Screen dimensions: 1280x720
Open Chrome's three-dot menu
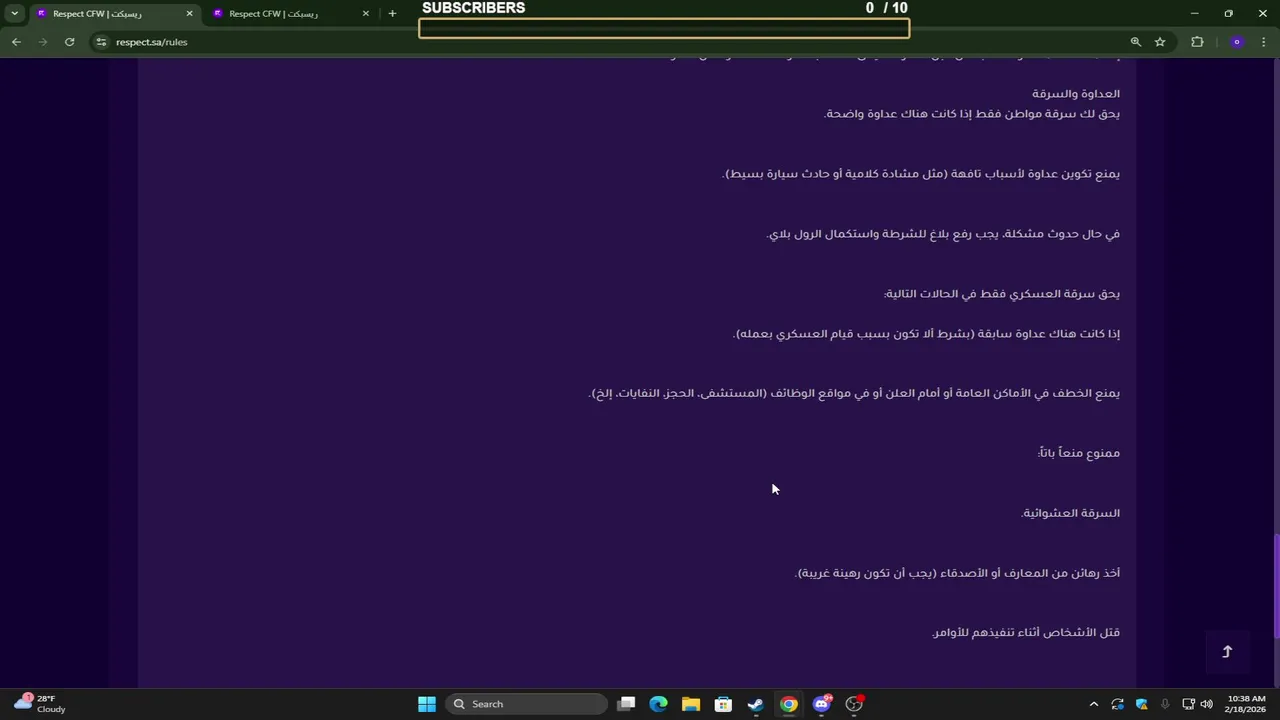click(1264, 42)
